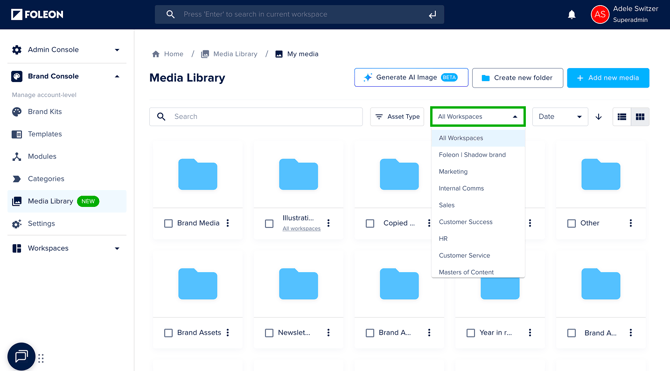
Task: Open Other folder options menu
Action: [631, 223]
